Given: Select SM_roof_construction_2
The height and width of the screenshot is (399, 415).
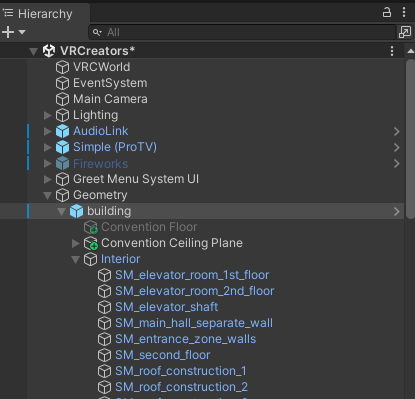Looking at the screenshot, I should click(x=181, y=387).
